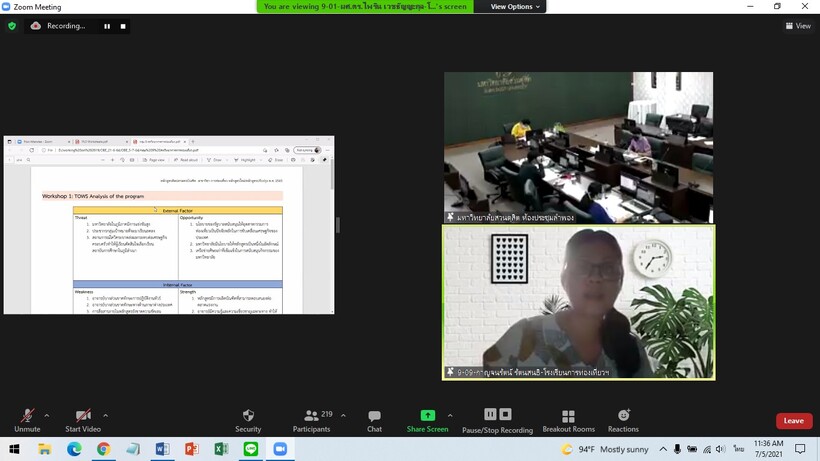Viewport: 820px width, 461px height.
Task: Open View Options dropdown at top
Action: pos(515,7)
